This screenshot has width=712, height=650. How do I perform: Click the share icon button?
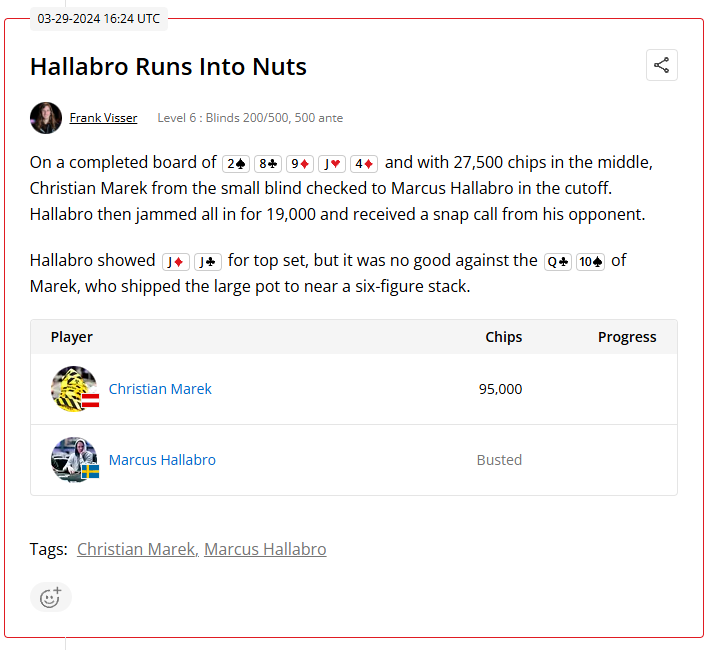tap(661, 66)
